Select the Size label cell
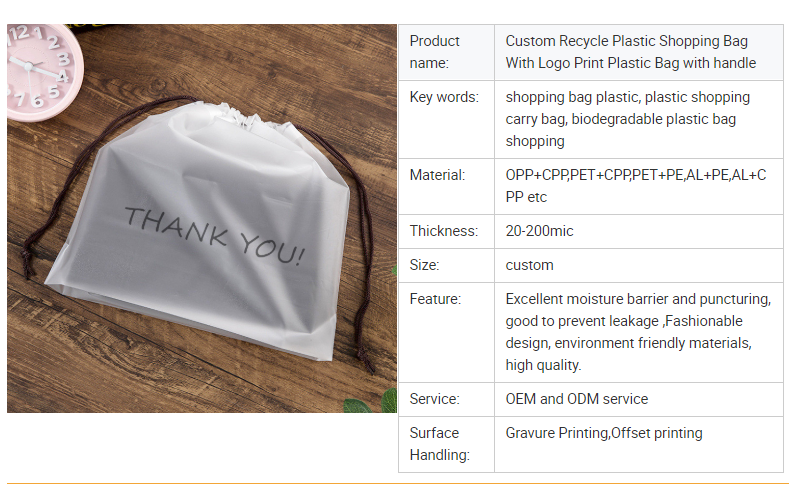 pos(446,265)
